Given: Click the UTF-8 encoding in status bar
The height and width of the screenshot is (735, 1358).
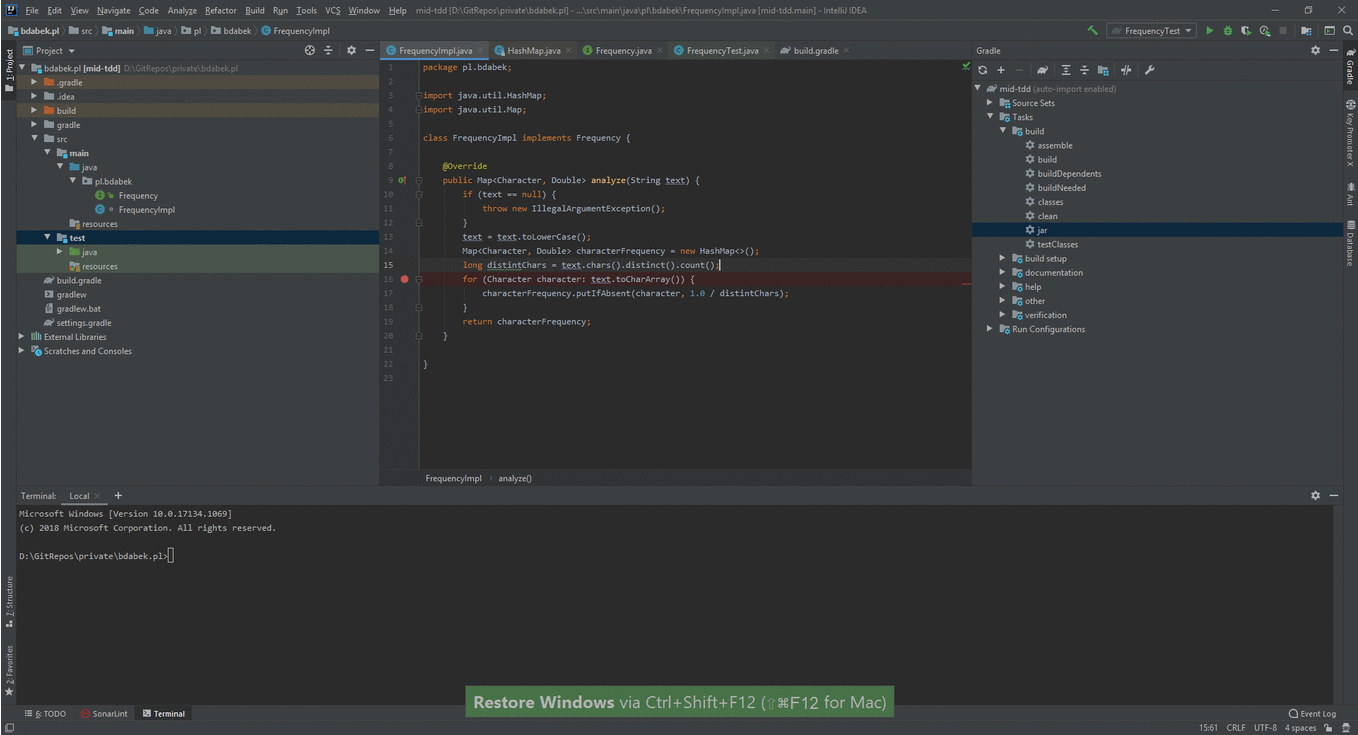Looking at the screenshot, I should pyautogui.click(x=1264, y=728).
